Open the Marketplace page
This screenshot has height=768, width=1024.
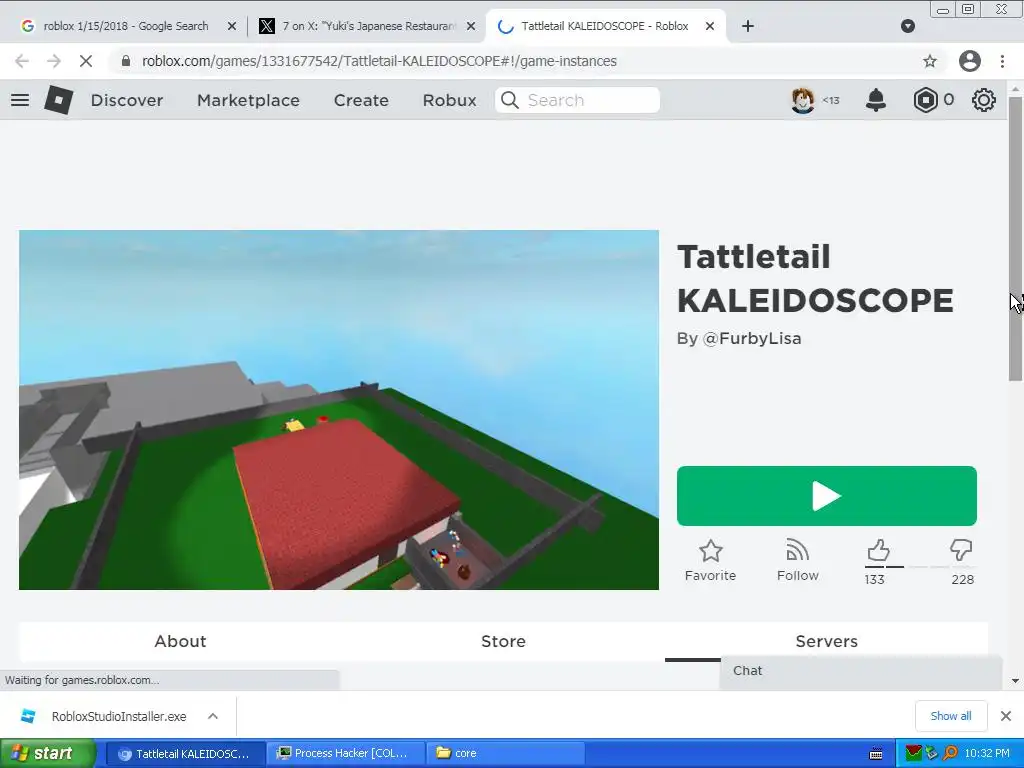pos(248,100)
